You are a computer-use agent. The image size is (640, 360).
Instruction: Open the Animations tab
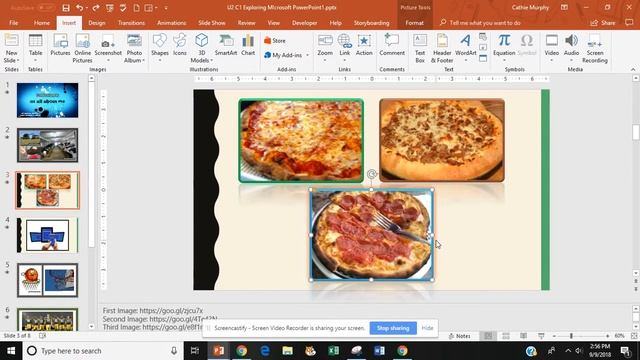coord(171,23)
